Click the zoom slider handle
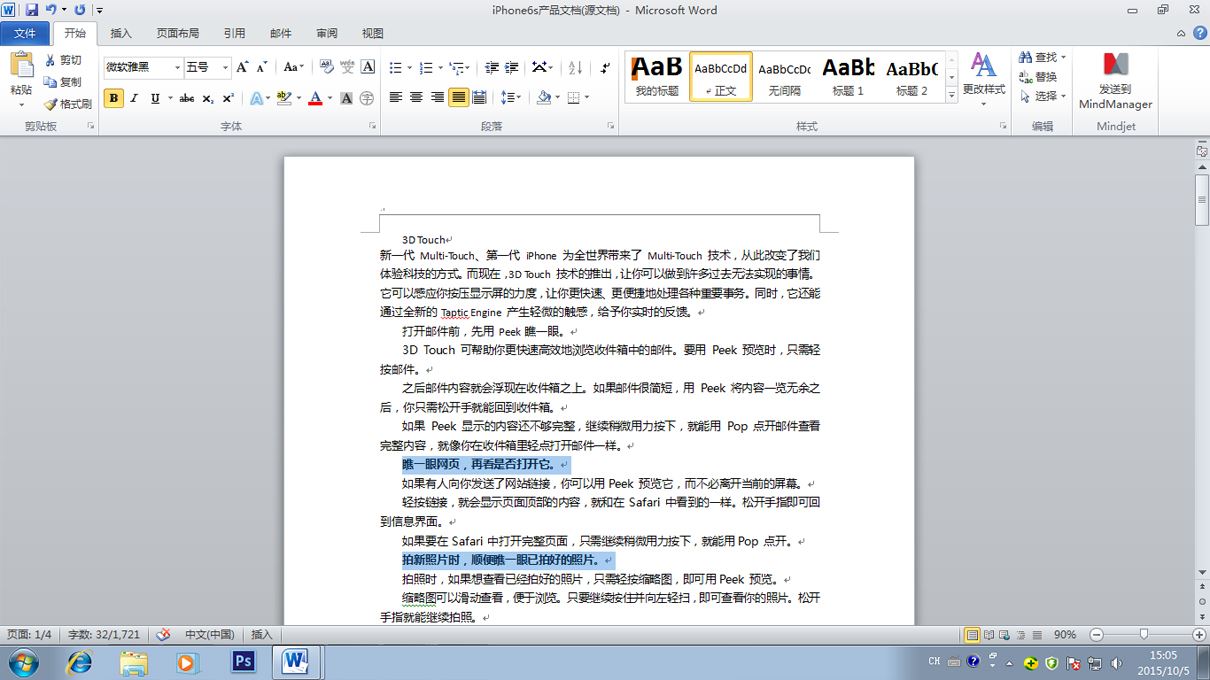 click(x=1143, y=634)
